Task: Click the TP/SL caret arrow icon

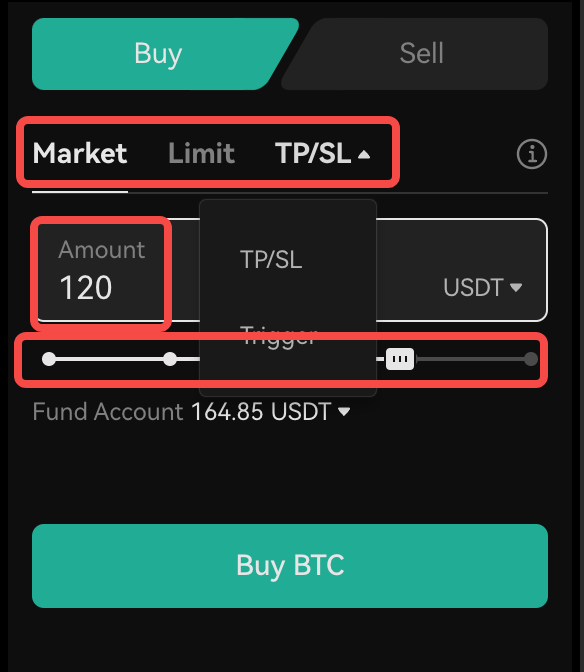Action: (x=364, y=154)
